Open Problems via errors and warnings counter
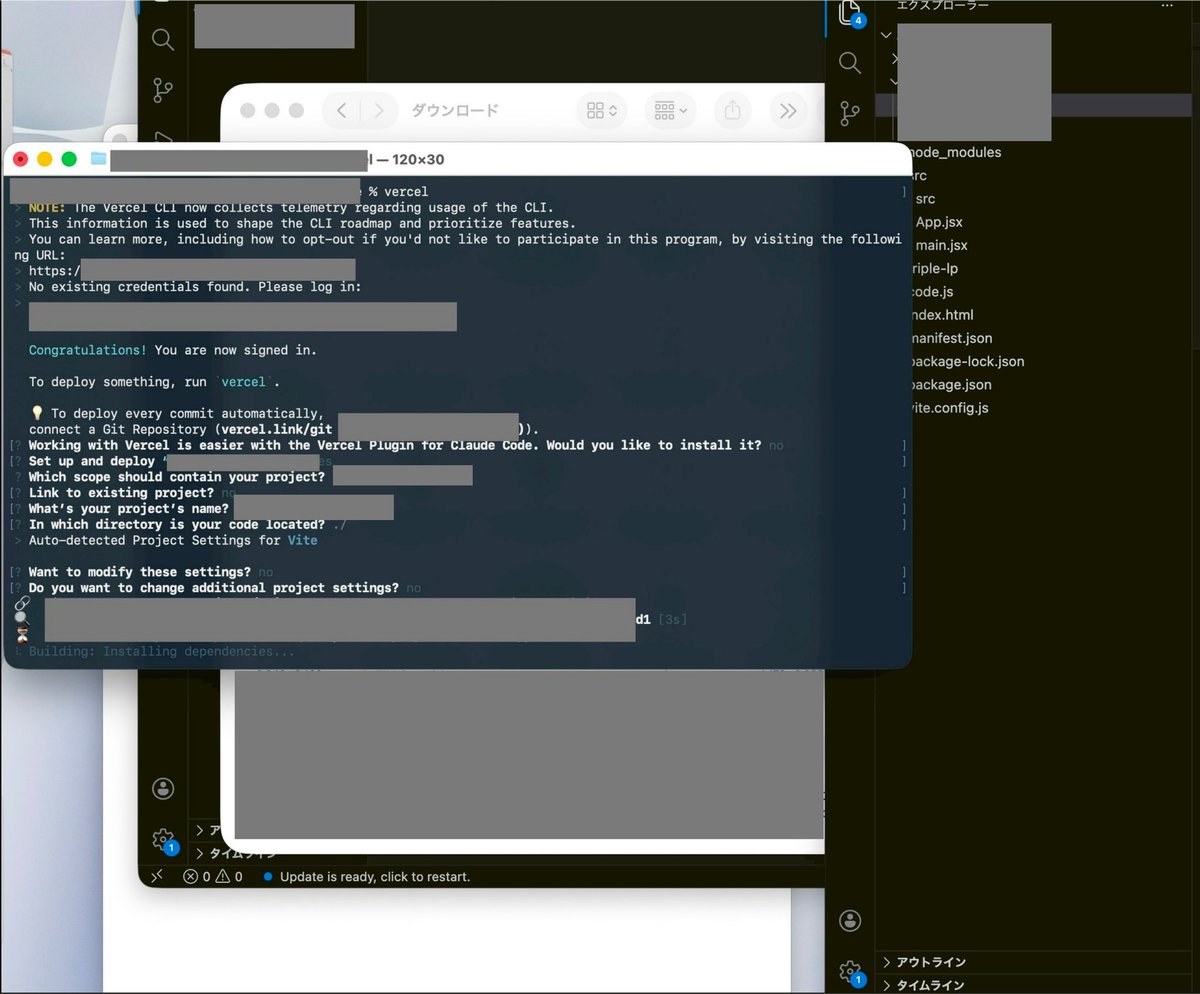This screenshot has height=994, width=1200. coord(213,877)
